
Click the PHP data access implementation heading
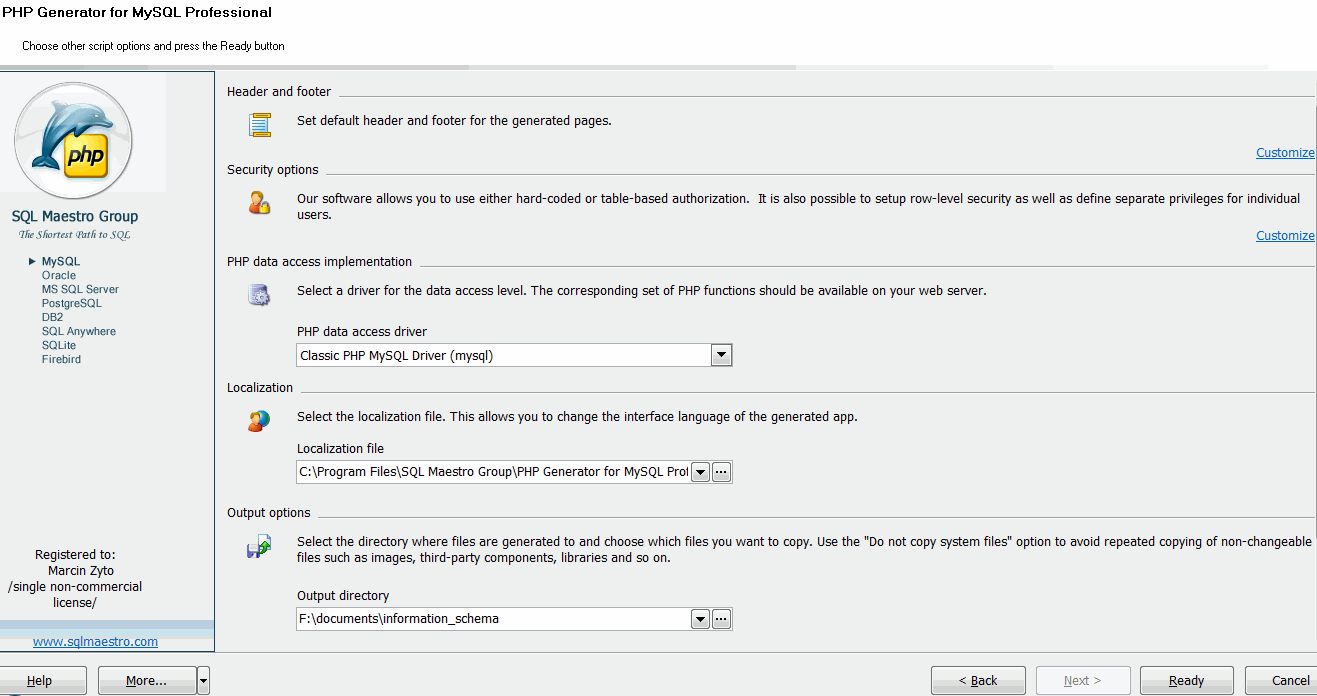[320, 262]
